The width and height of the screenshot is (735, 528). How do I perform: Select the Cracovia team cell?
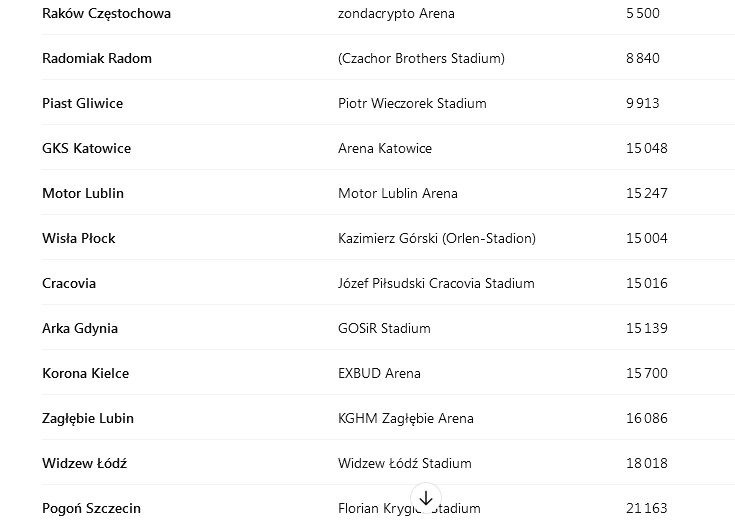pyautogui.click(x=69, y=283)
